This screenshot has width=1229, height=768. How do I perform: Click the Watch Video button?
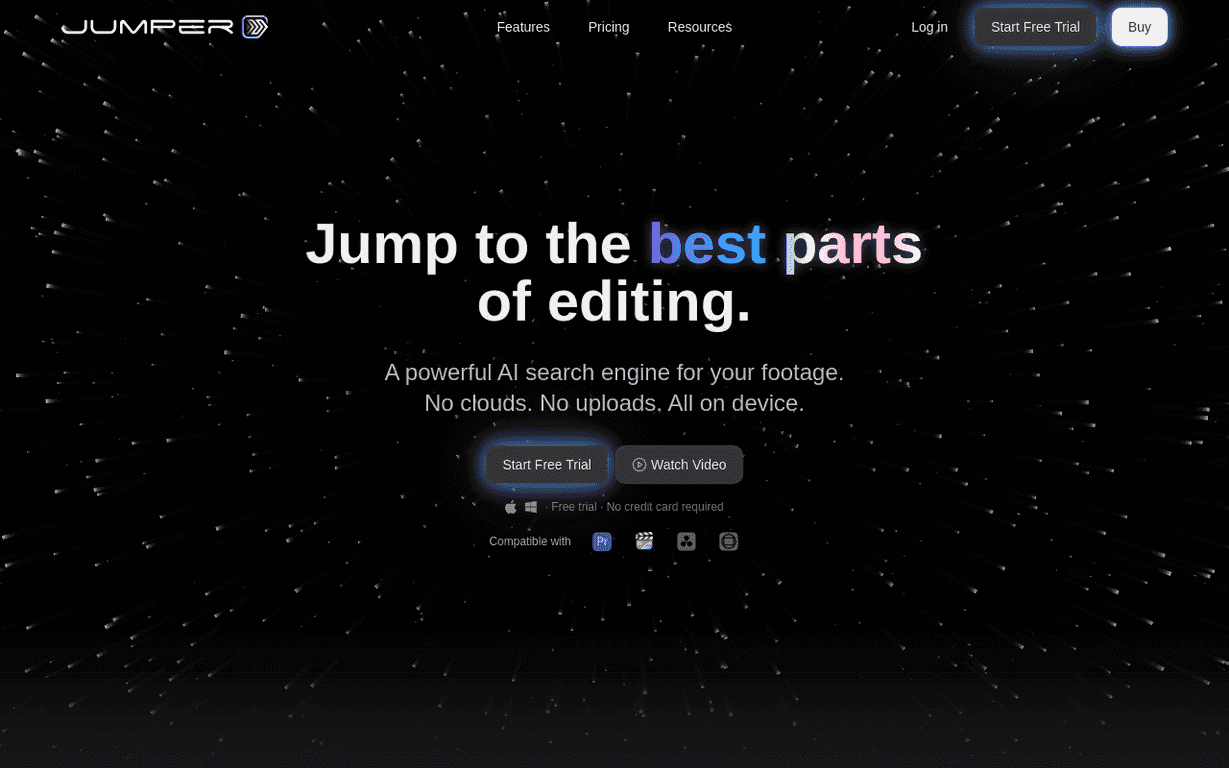tap(679, 465)
